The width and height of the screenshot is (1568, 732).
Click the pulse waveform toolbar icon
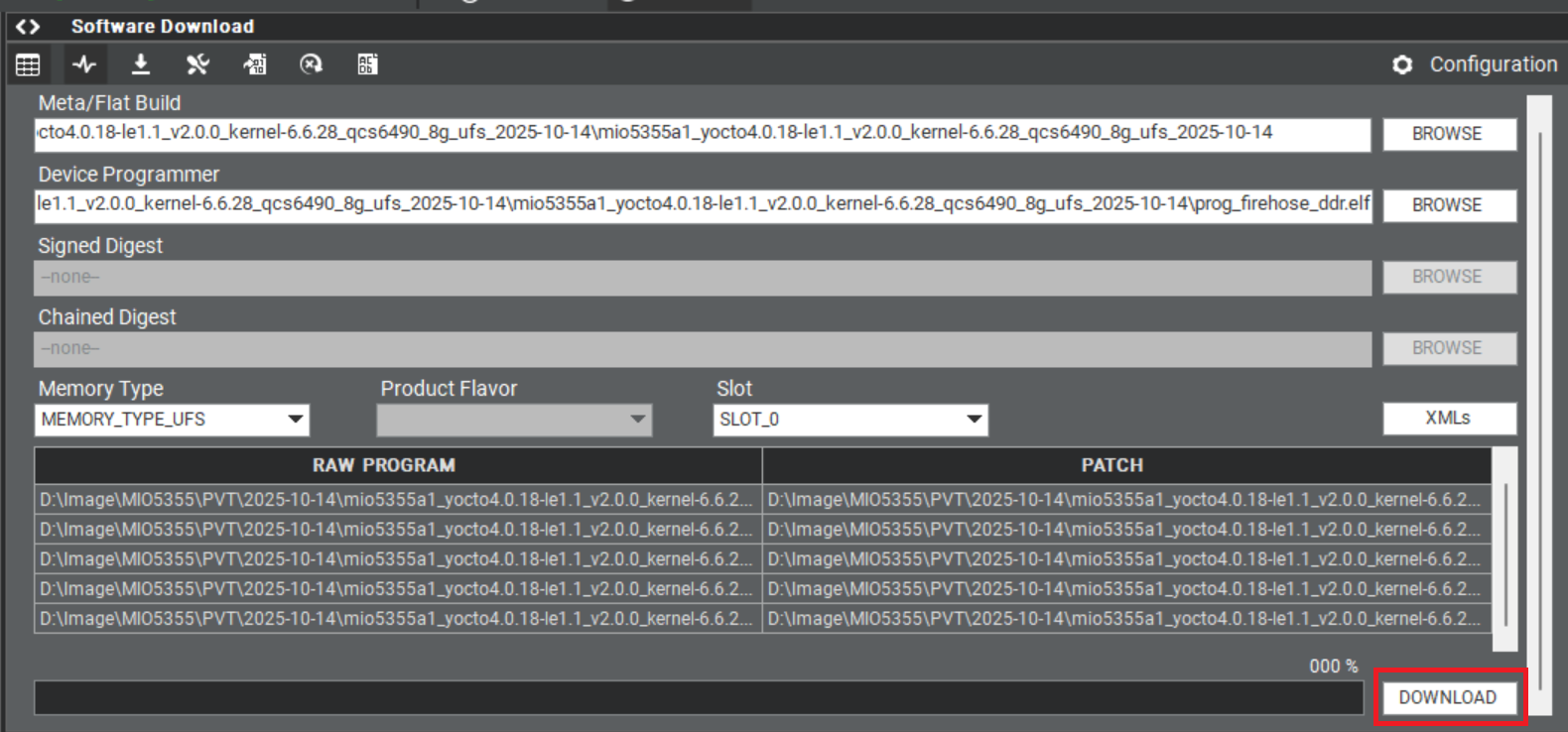pyautogui.click(x=84, y=65)
